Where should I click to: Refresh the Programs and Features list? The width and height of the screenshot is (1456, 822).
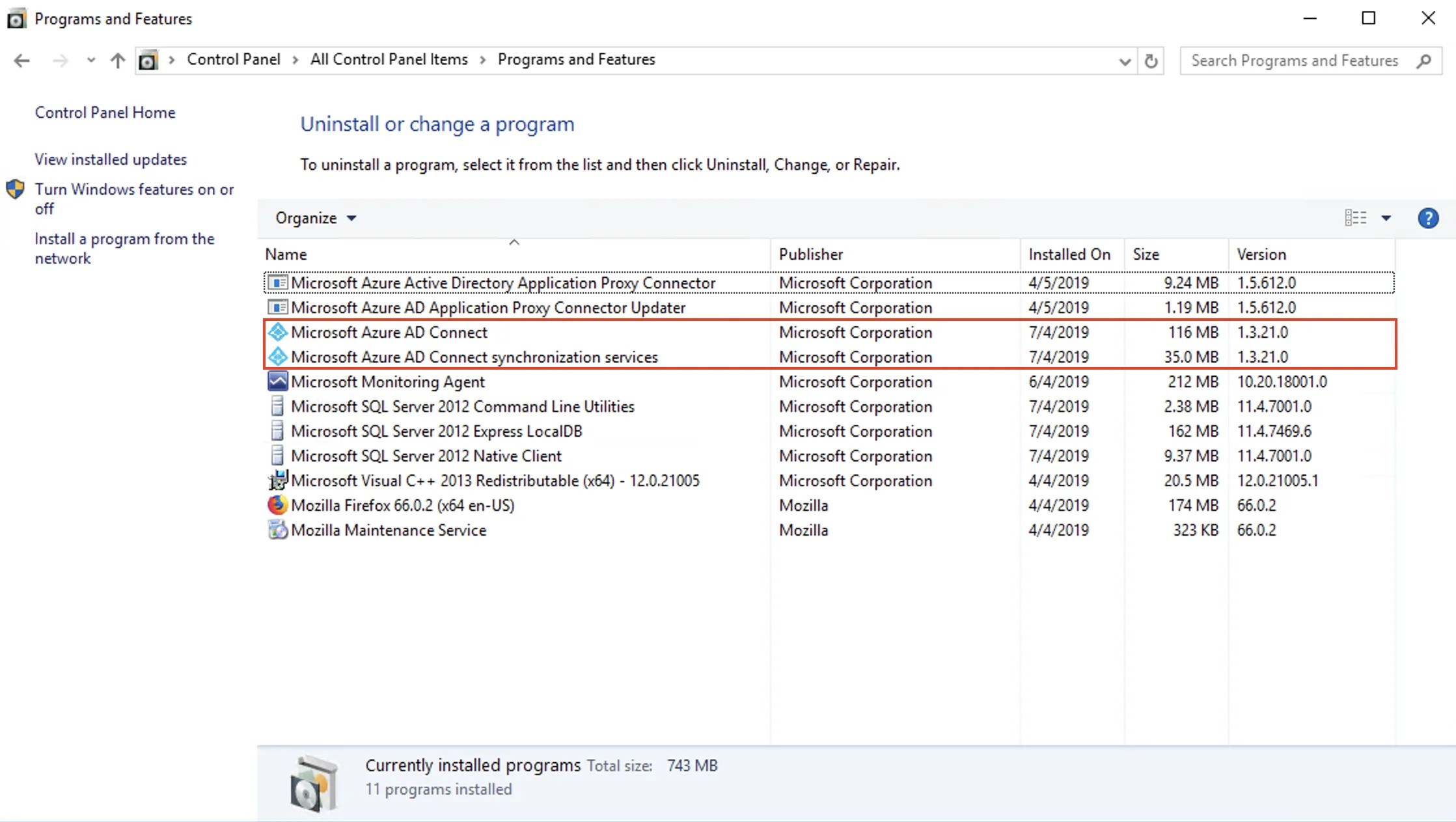(x=1151, y=61)
